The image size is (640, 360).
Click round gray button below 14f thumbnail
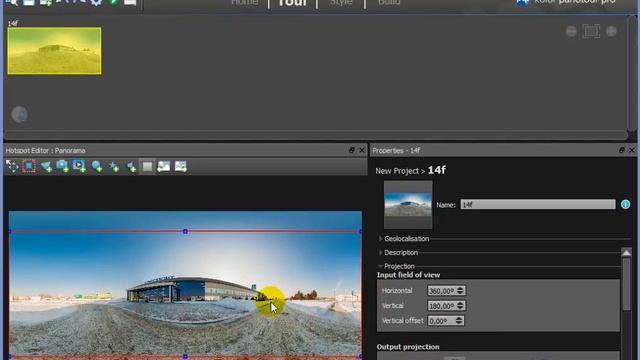point(20,114)
